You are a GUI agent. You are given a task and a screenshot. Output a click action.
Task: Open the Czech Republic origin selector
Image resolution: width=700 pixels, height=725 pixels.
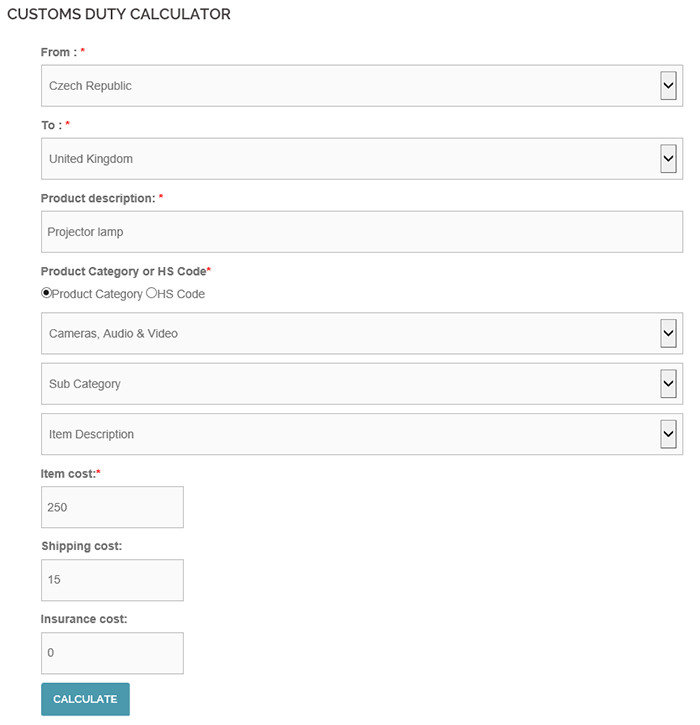[340, 86]
